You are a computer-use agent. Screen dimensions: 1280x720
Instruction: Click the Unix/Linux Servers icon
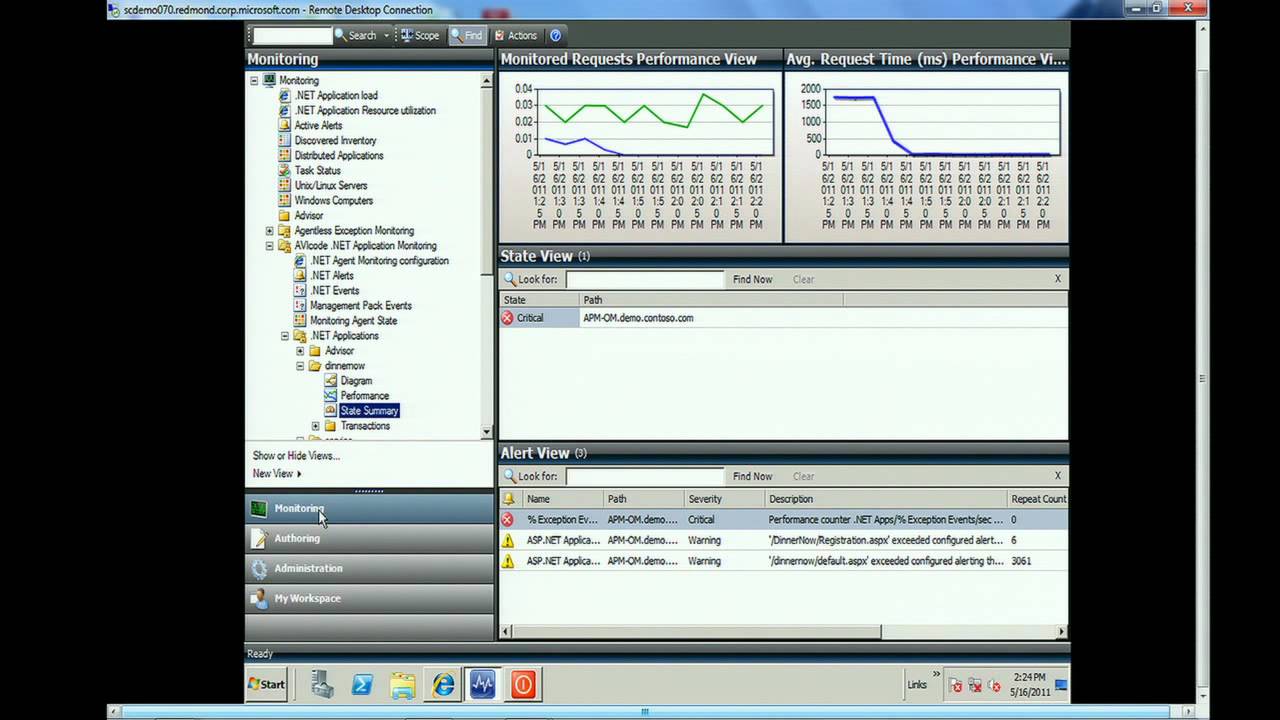(284, 185)
